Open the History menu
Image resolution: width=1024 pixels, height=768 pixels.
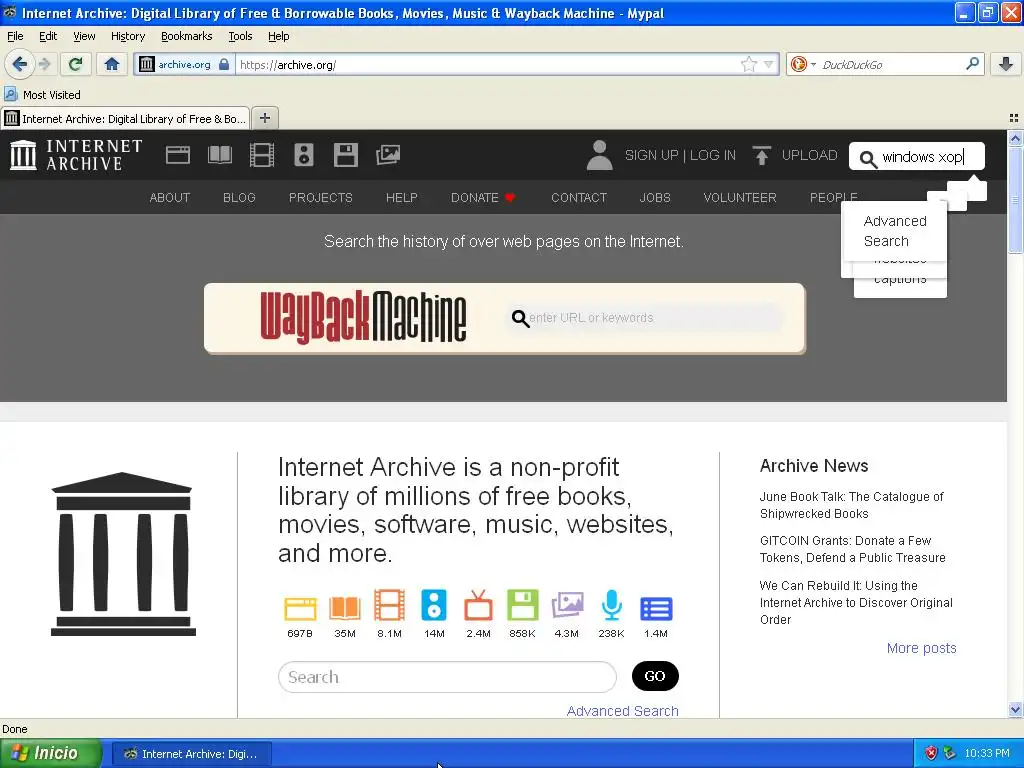(127, 36)
